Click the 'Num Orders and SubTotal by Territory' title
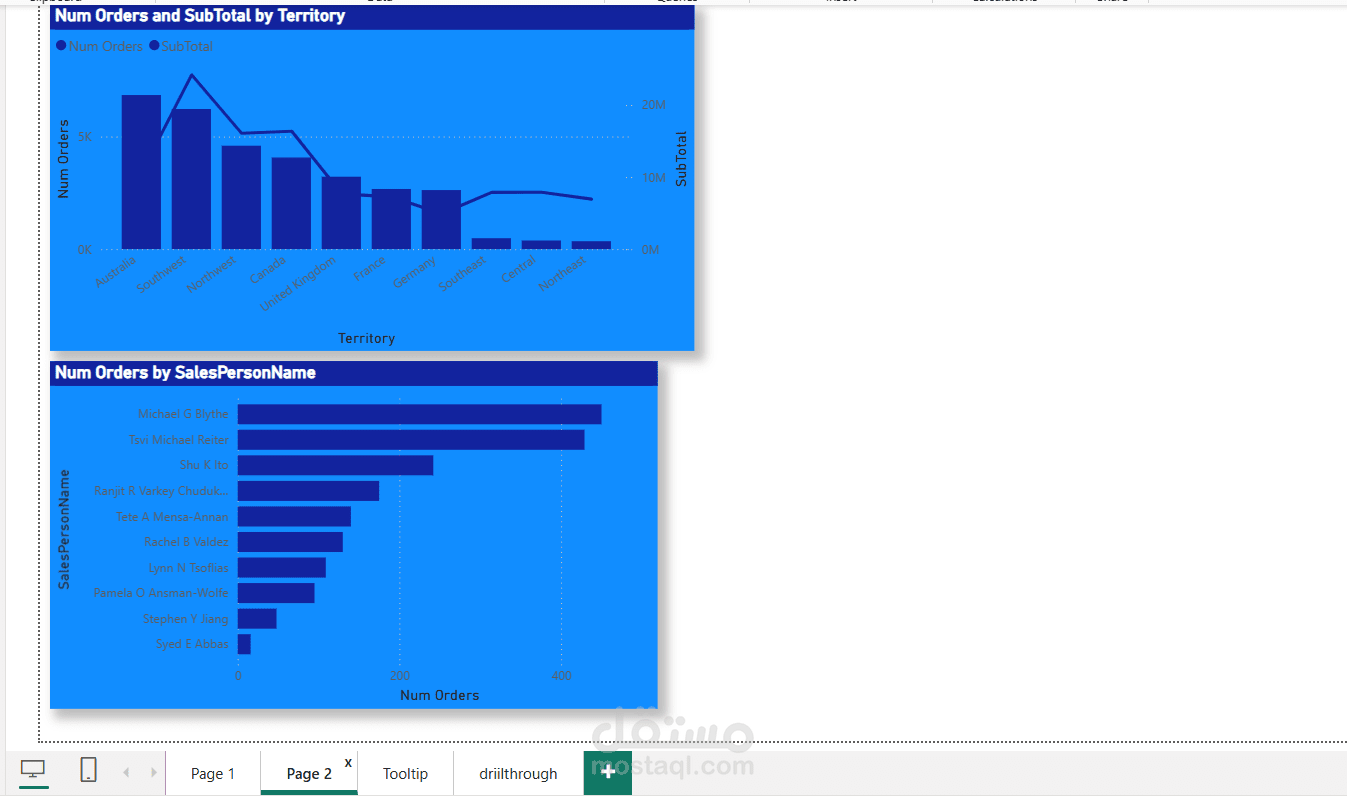Viewport: 1347px width, 796px height. (200, 16)
